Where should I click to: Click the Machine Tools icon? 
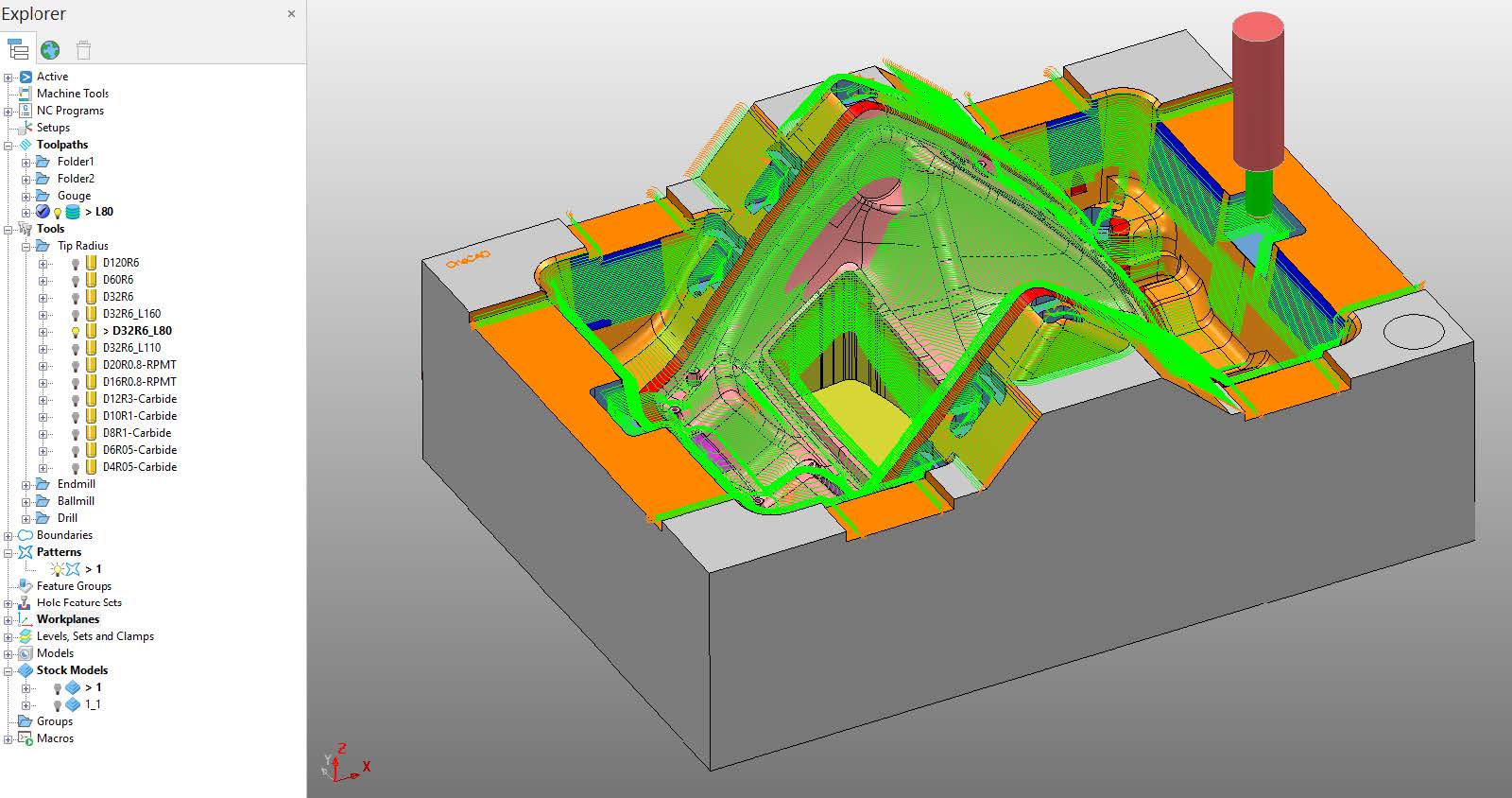(26, 94)
